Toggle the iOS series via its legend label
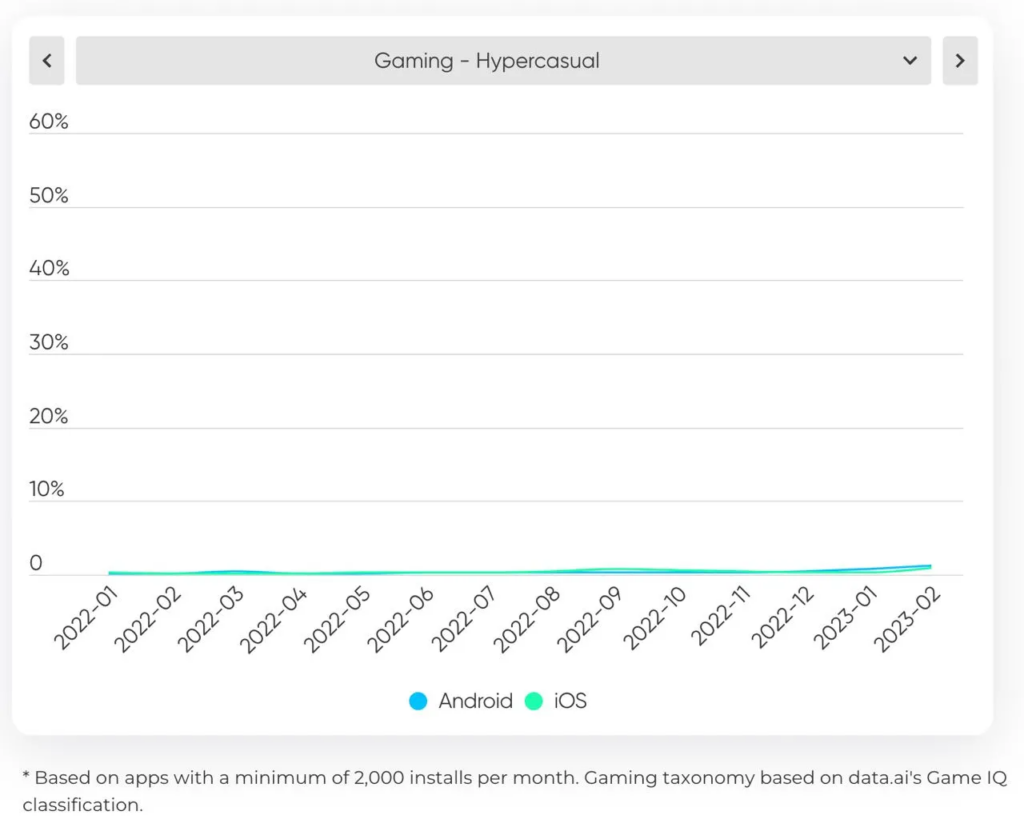Viewport: 1024px width, 839px height. click(x=570, y=701)
